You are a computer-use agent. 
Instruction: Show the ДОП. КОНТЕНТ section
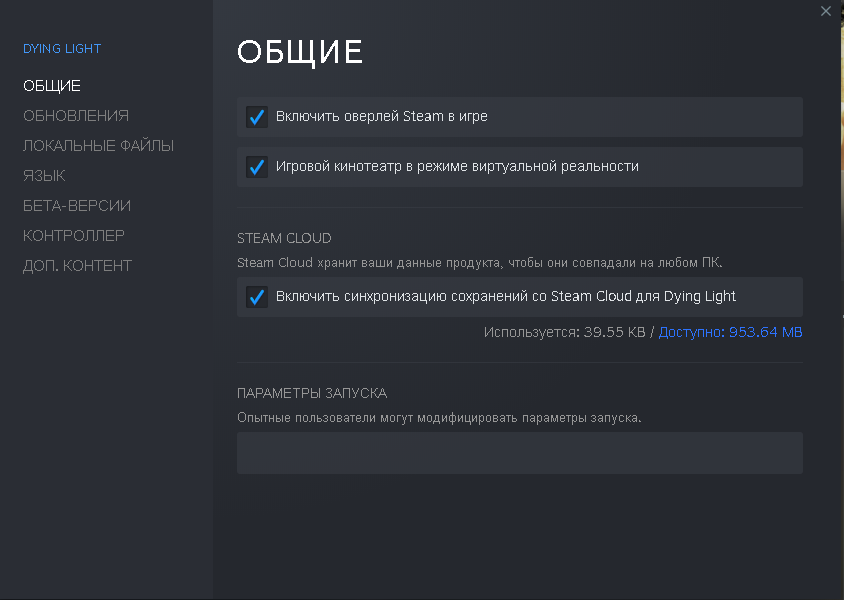(77, 266)
